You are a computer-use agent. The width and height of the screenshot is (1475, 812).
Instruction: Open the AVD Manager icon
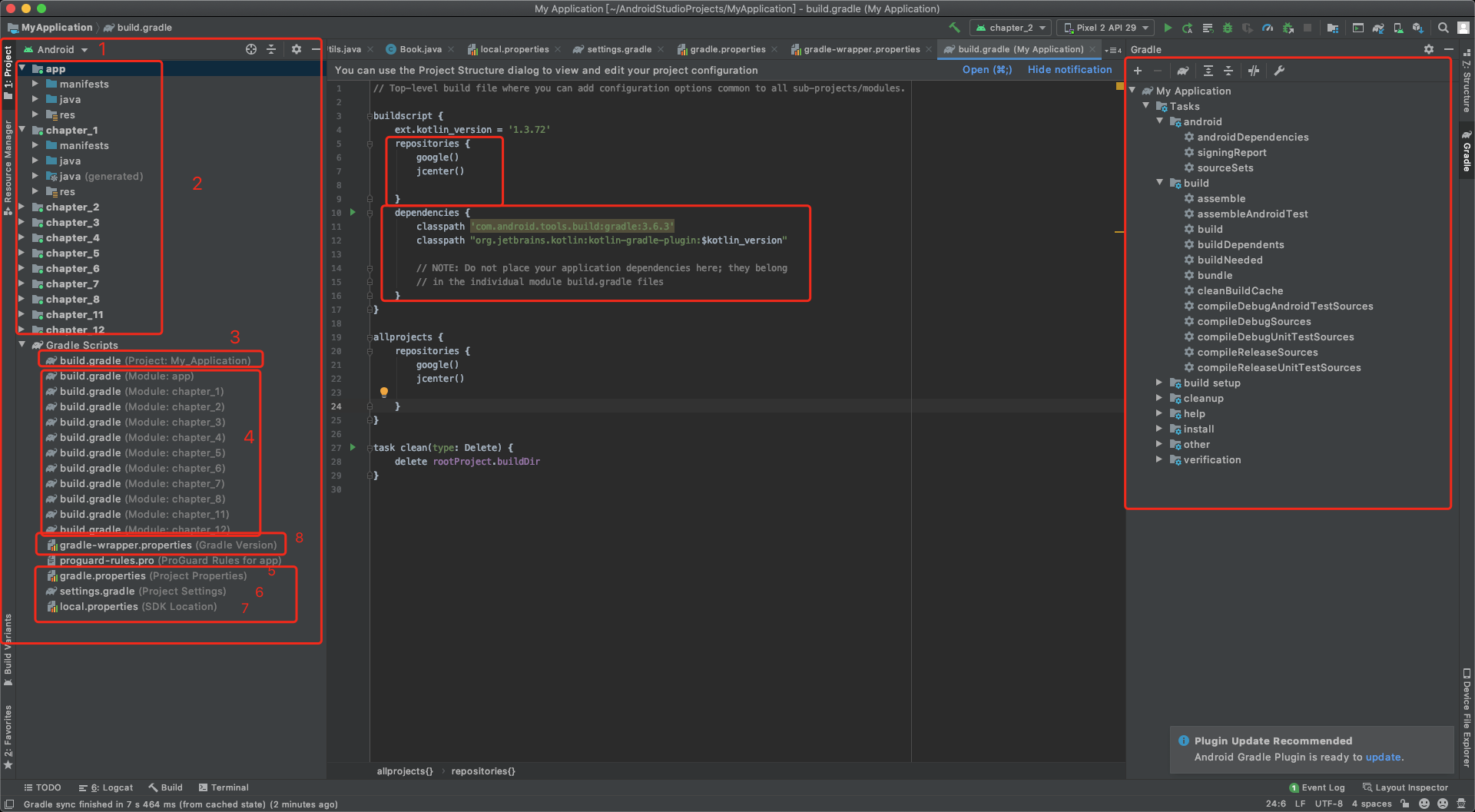(x=1398, y=28)
